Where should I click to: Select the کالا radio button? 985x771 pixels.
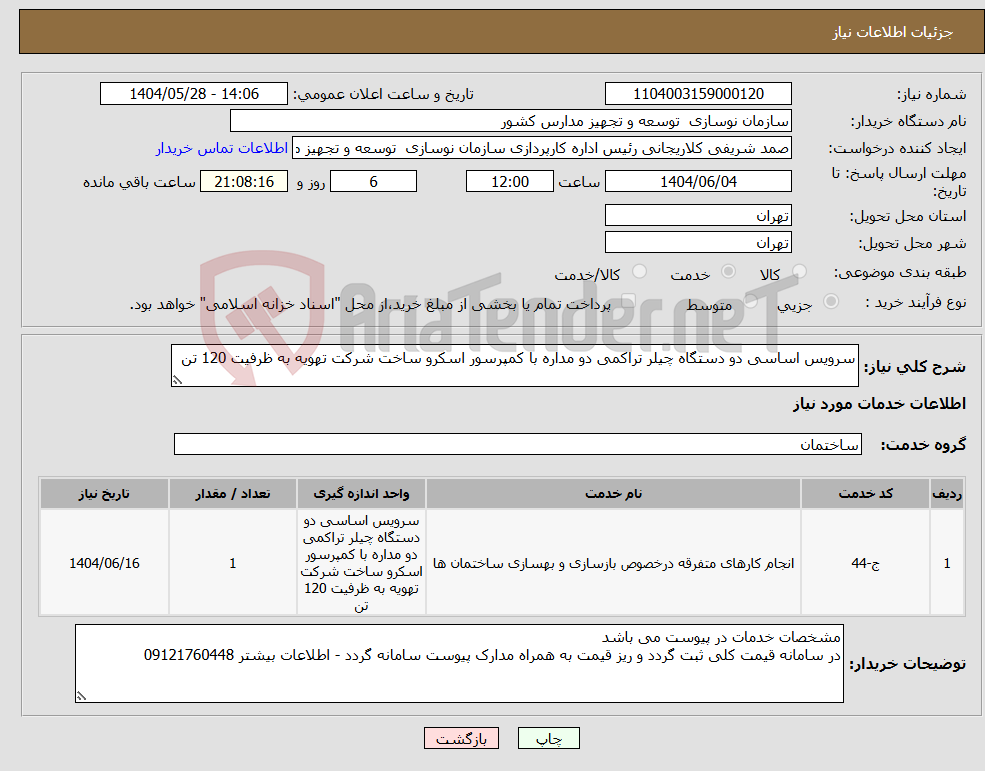800,271
